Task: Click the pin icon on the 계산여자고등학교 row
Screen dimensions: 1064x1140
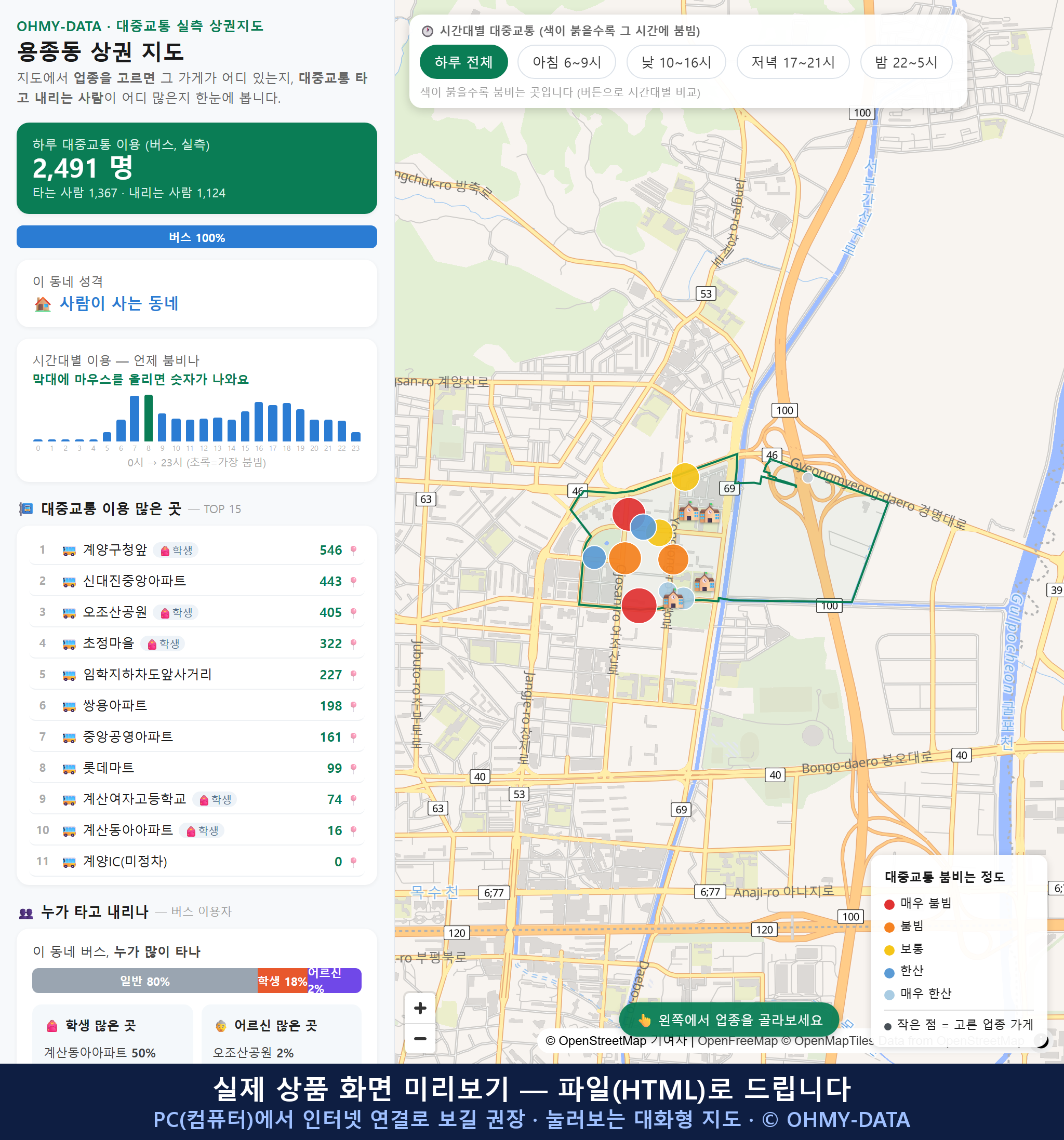Action: (x=353, y=799)
